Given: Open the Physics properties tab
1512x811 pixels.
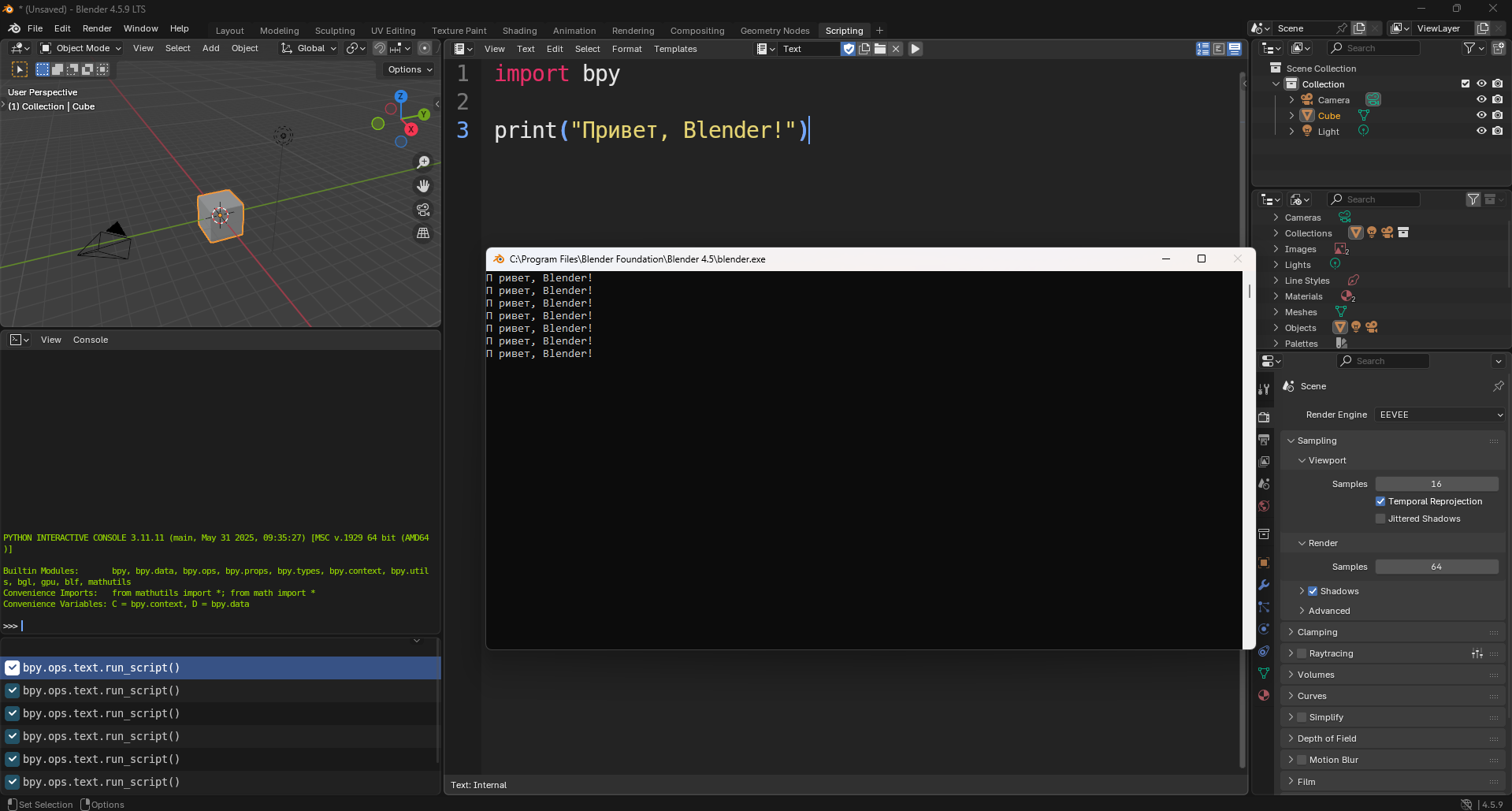Looking at the screenshot, I should 1264,629.
